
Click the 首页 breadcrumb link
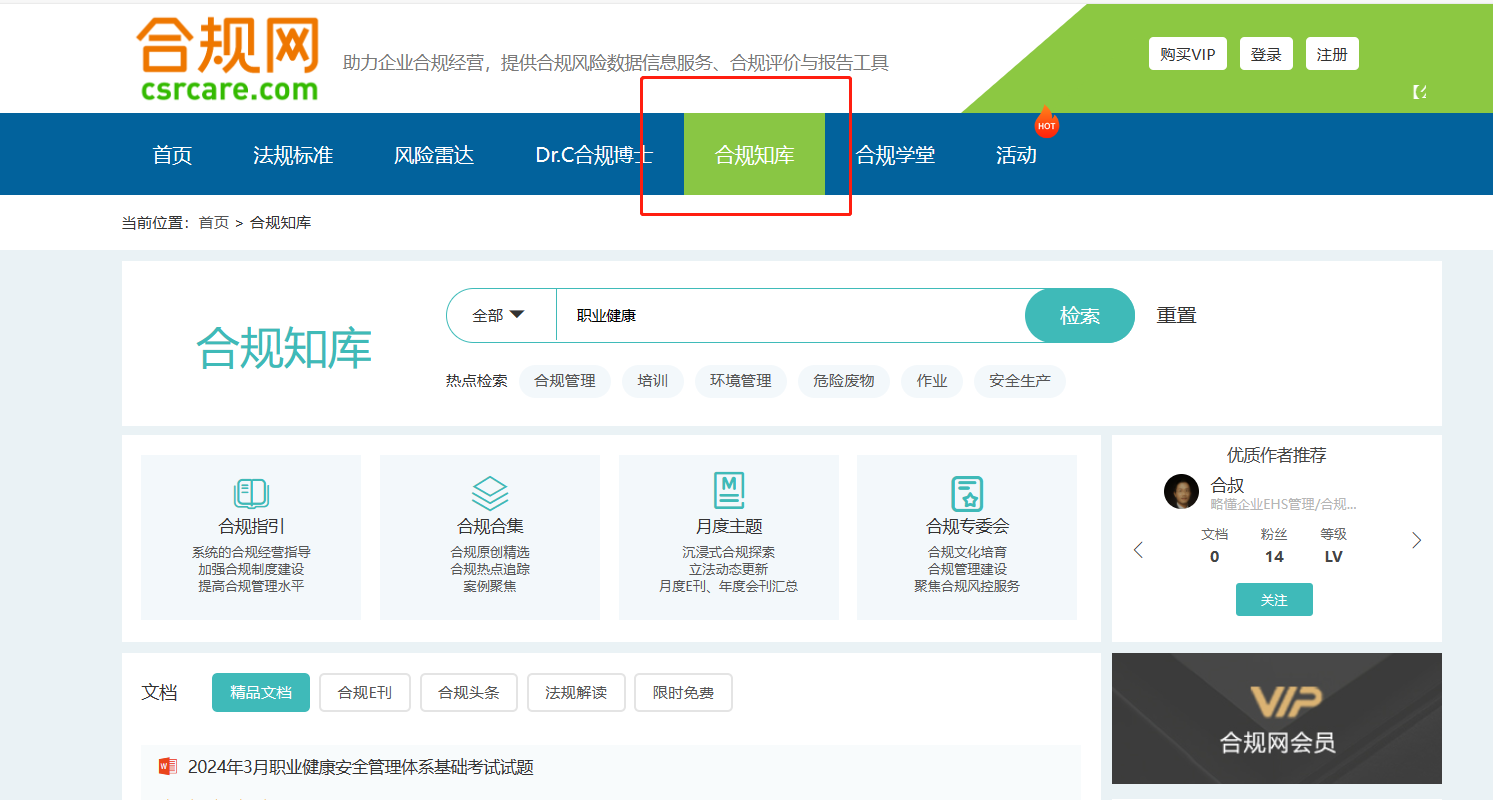click(x=214, y=223)
